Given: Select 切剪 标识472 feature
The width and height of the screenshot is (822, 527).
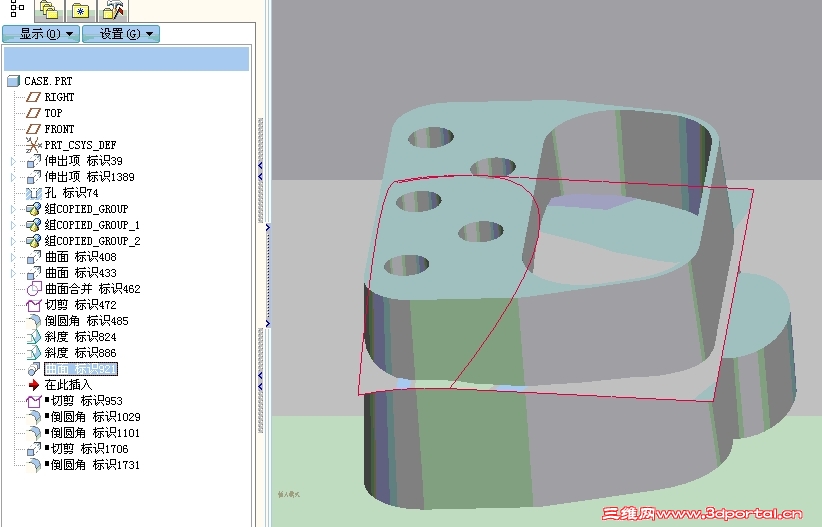Looking at the screenshot, I should pyautogui.click(x=80, y=305).
